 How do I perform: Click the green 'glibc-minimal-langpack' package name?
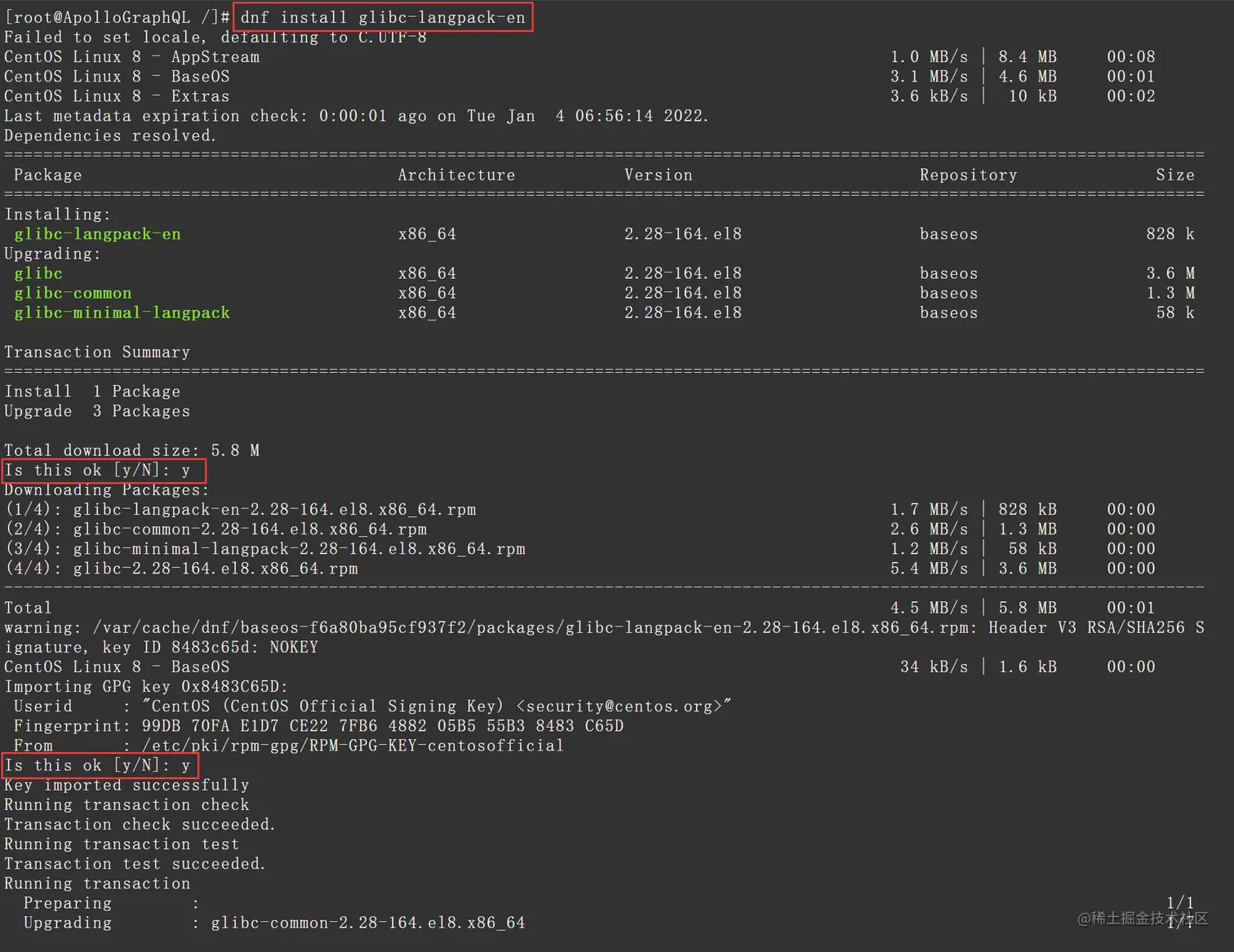122,312
